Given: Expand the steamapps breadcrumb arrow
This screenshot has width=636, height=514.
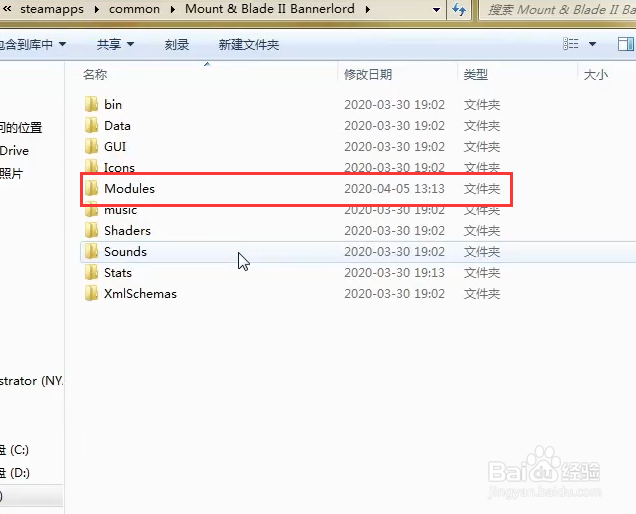Looking at the screenshot, I should pyautogui.click(x=97, y=9).
